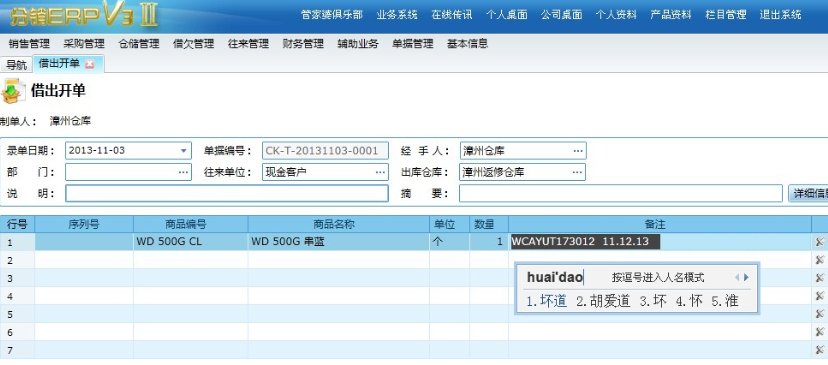This screenshot has width=828, height=365.
Task: Close the 借出开单 tab
Action: click(x=89, y=64)
